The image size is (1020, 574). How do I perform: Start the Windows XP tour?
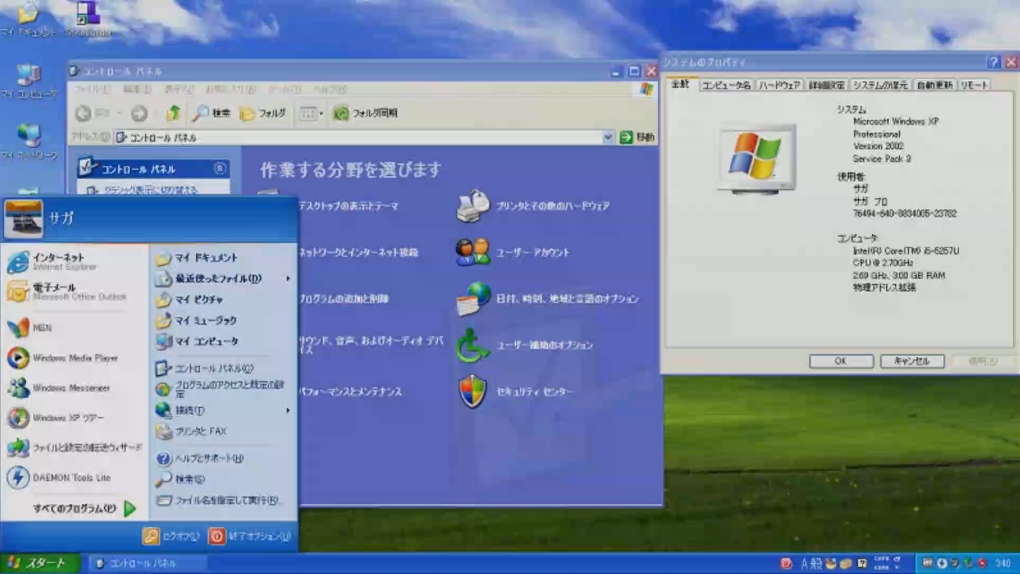pyautogui.click(x=56, y=418)
